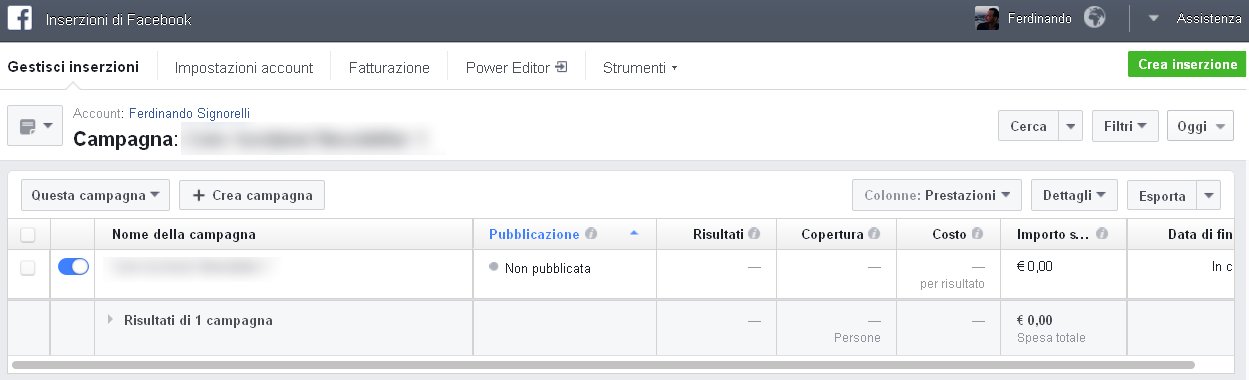Click the info icon beside Copertura
This screenshot has height=380, width=1249.
(x=874, y=234)
